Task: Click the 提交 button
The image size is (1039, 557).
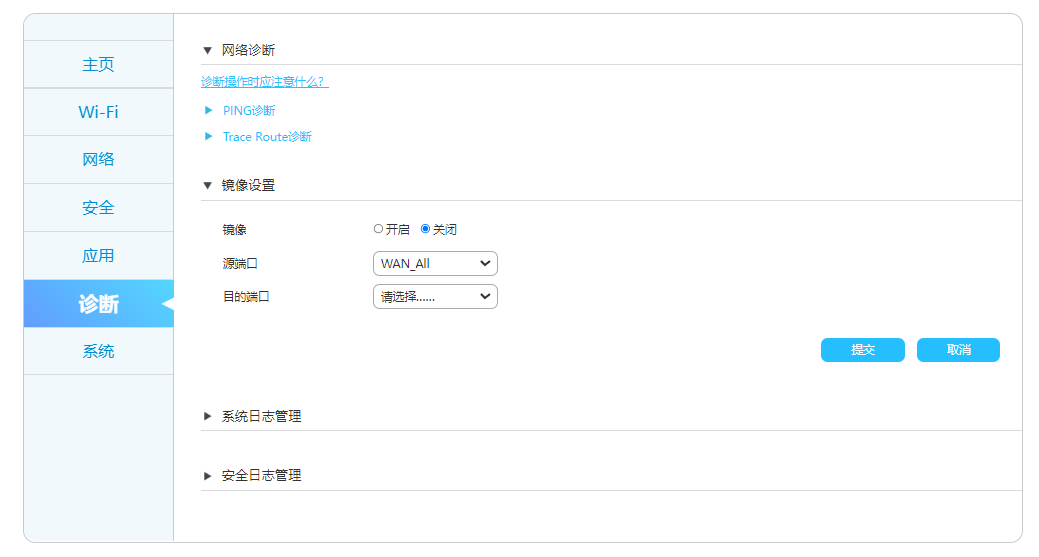Action: tap(863, 350)
